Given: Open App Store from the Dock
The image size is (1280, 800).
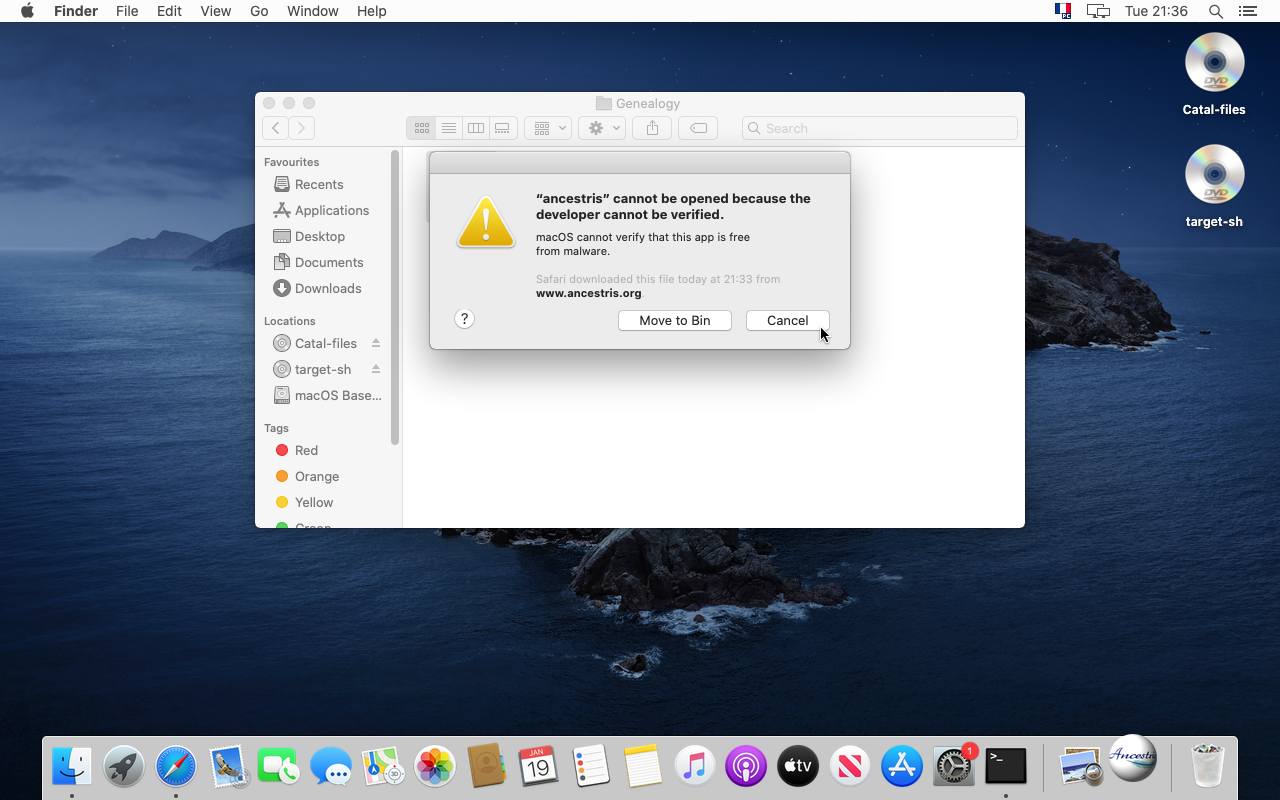Looking at the screenshot, I should tap(902, 767).
